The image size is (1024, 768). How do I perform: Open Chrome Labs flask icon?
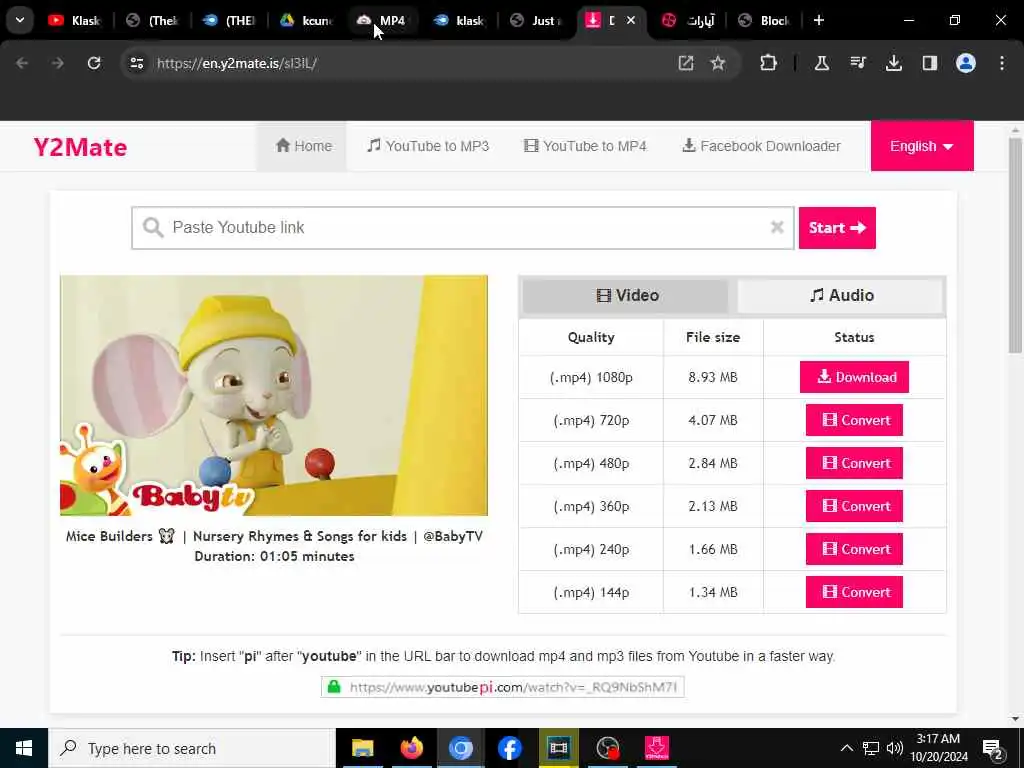click(822, 63)
